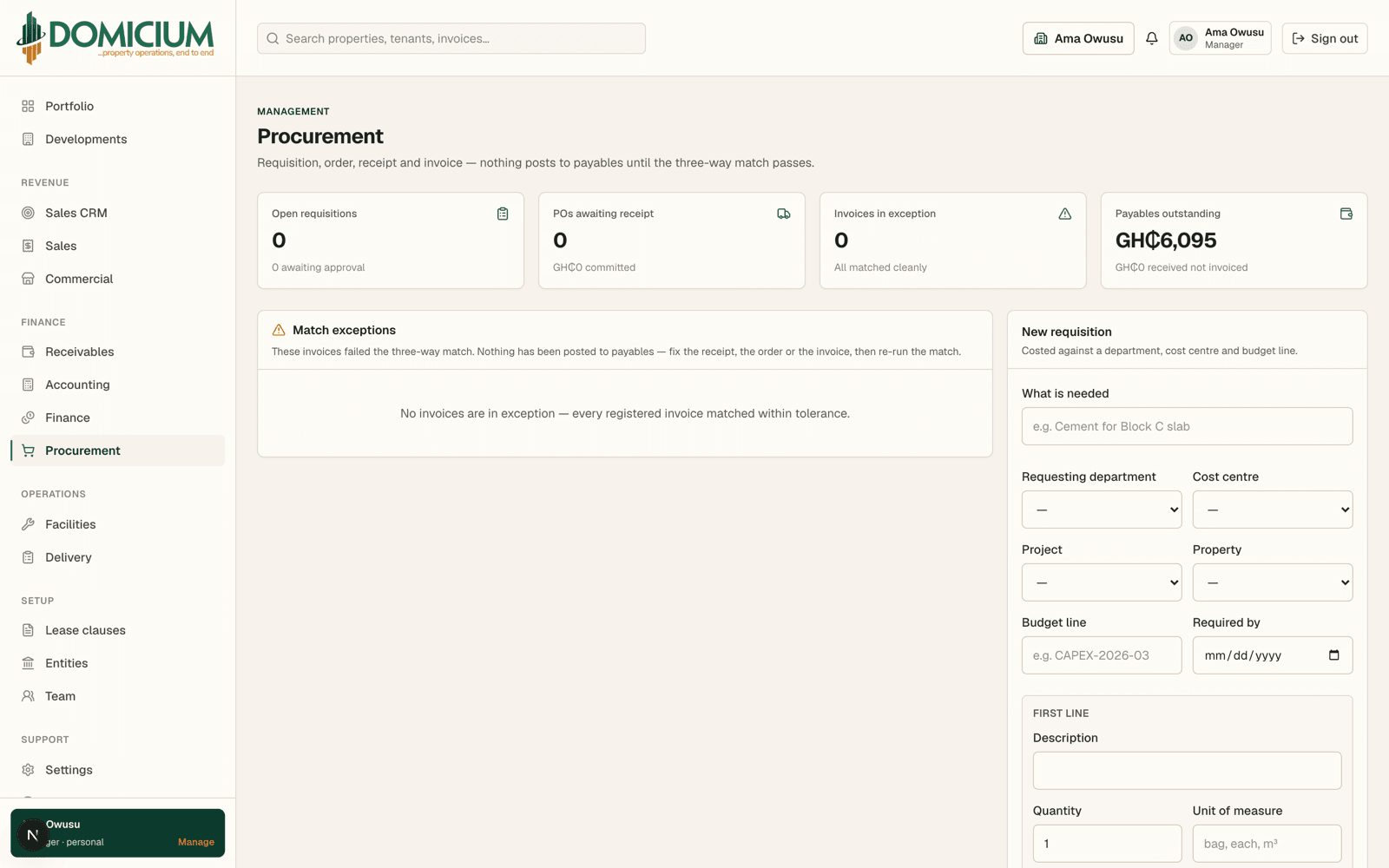
Task: Open the Property dropdown
Action: point(1273,582)
